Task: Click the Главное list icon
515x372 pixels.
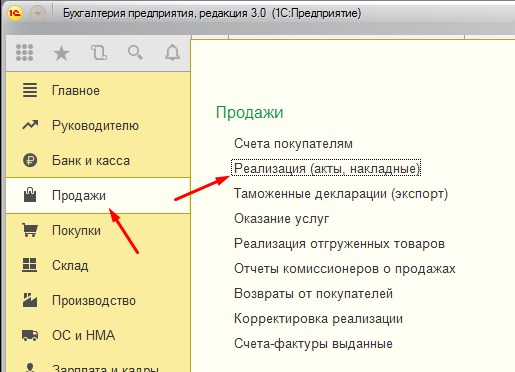Action: click(30, 90)
